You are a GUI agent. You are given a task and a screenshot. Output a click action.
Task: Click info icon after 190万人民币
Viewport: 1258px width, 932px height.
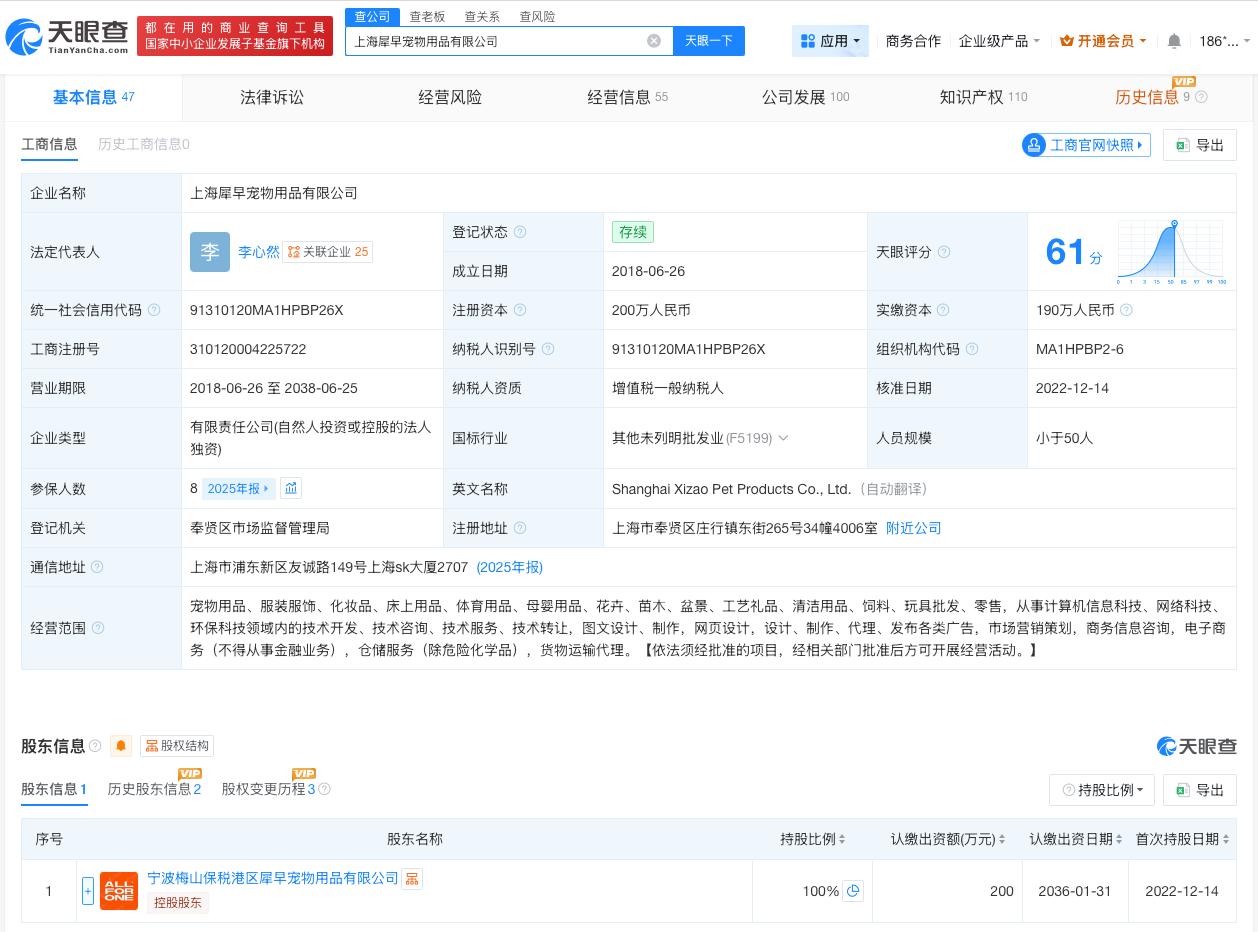point(1126,310)
